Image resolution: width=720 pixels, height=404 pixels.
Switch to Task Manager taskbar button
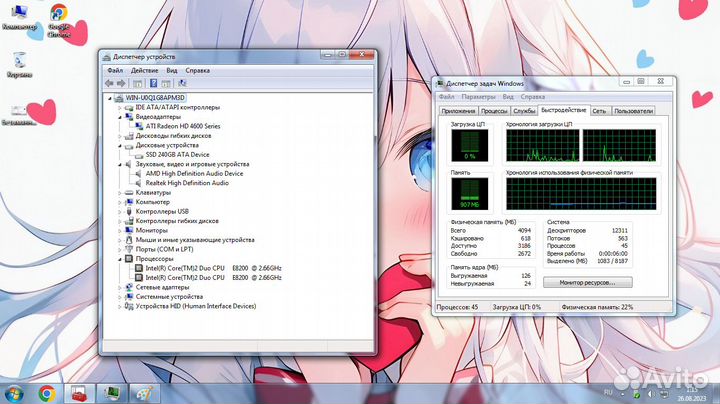[x=112, y=393]
